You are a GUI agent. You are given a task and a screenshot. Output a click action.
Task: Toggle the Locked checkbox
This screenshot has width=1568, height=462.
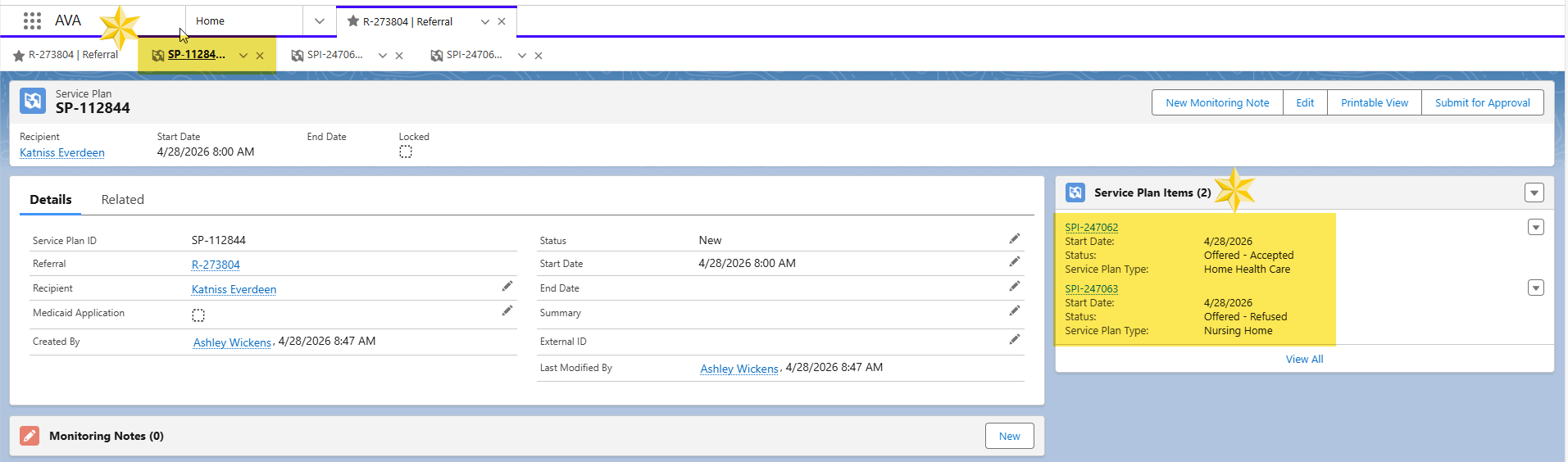coord(406,152)
